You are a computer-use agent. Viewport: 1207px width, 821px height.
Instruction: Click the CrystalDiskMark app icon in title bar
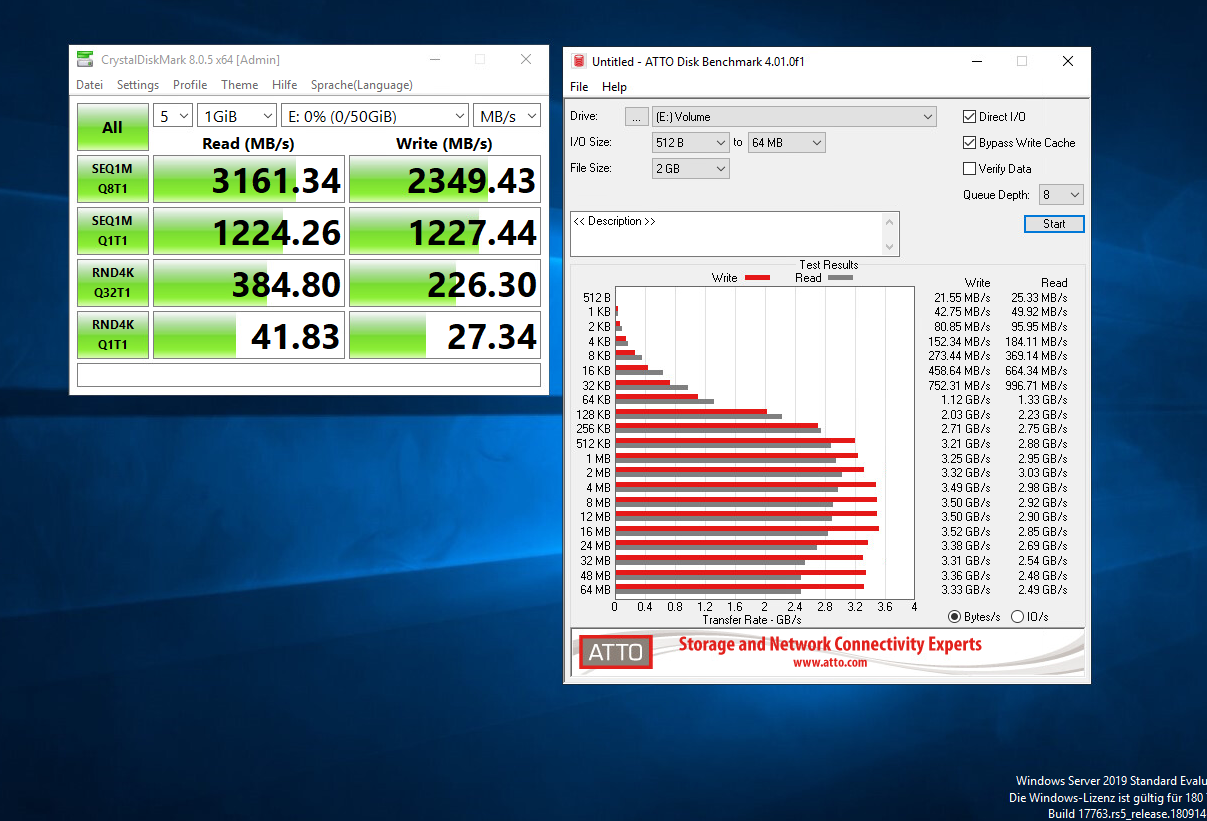85,60
